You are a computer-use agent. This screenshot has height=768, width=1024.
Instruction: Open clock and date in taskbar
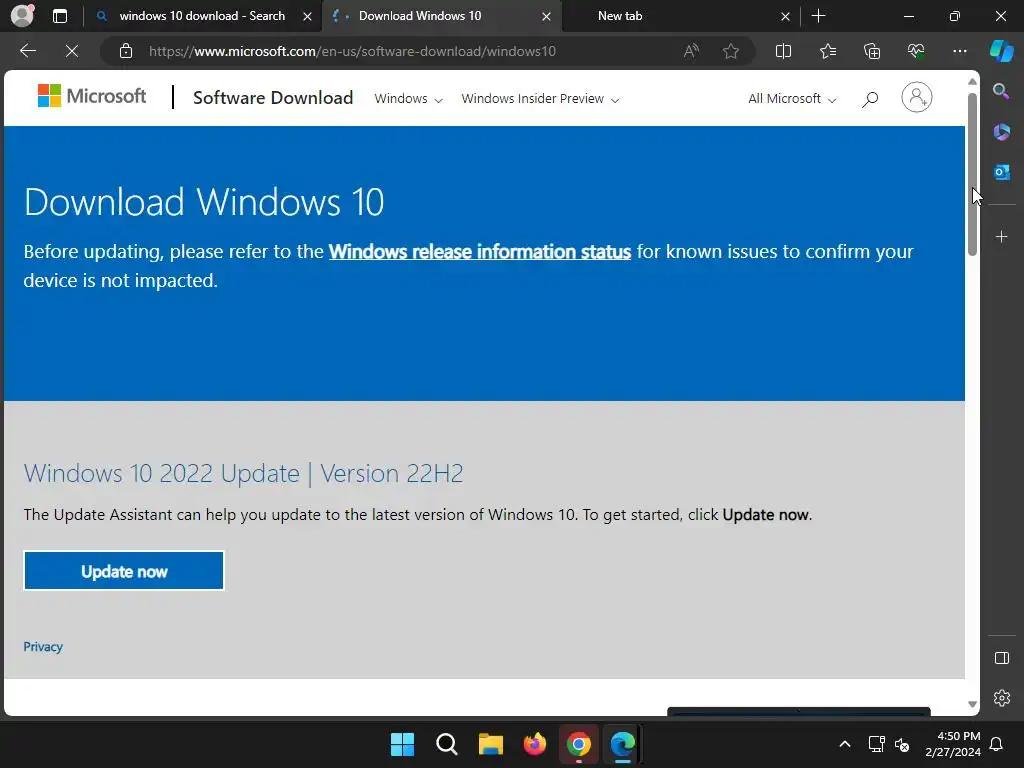[953, 744]
